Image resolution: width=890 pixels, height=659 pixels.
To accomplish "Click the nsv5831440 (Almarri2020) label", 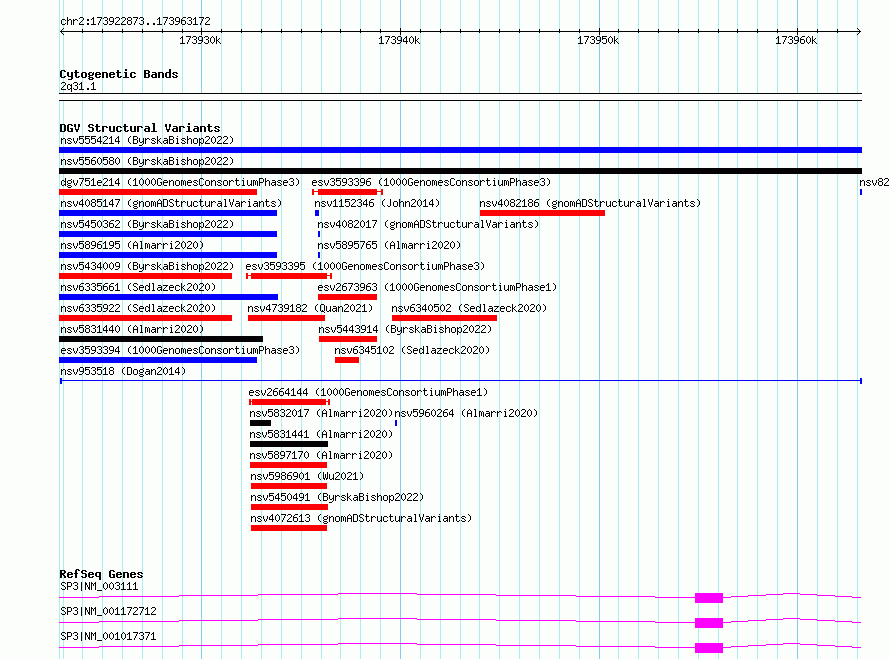I will click(x=132, y=329).
